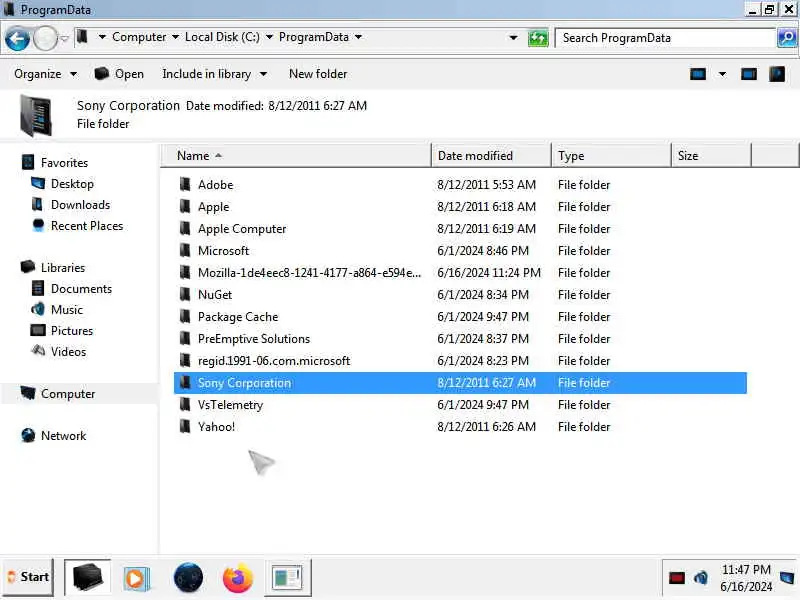This screenshot has width=800, height=600.
Task: Open Pictures library
Action: point(62,331)
